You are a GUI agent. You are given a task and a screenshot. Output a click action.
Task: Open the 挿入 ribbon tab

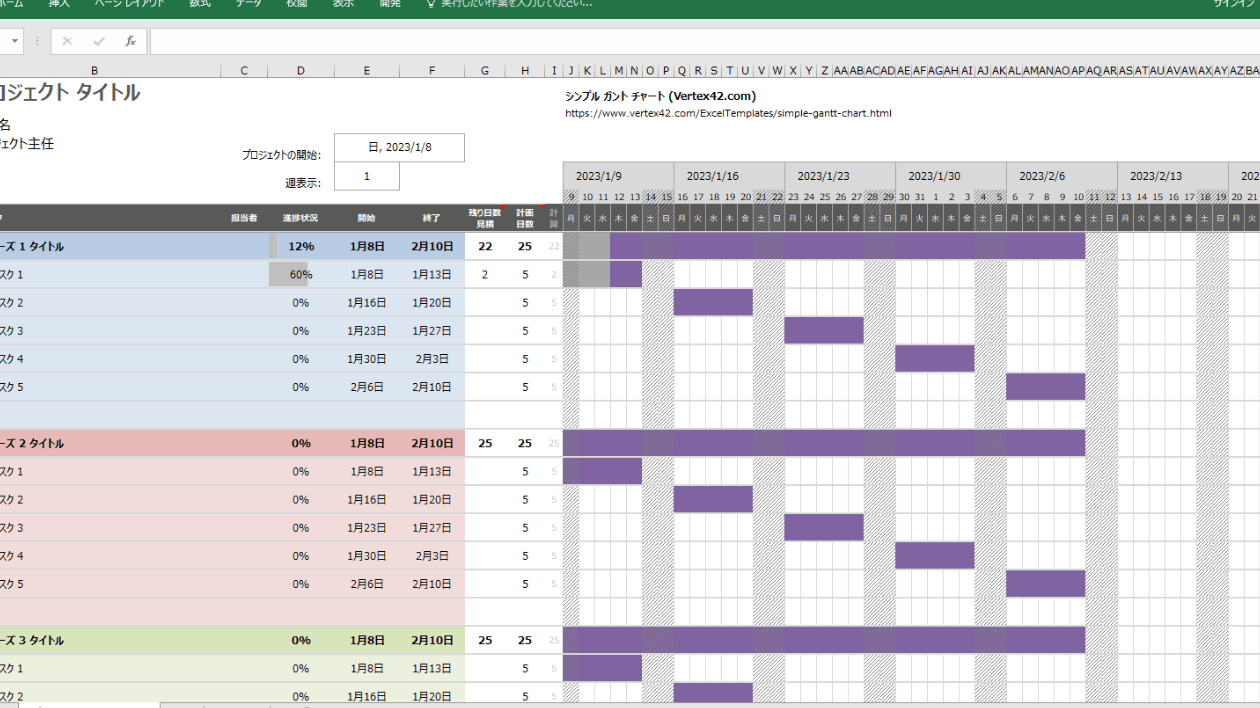pos(59,4)
